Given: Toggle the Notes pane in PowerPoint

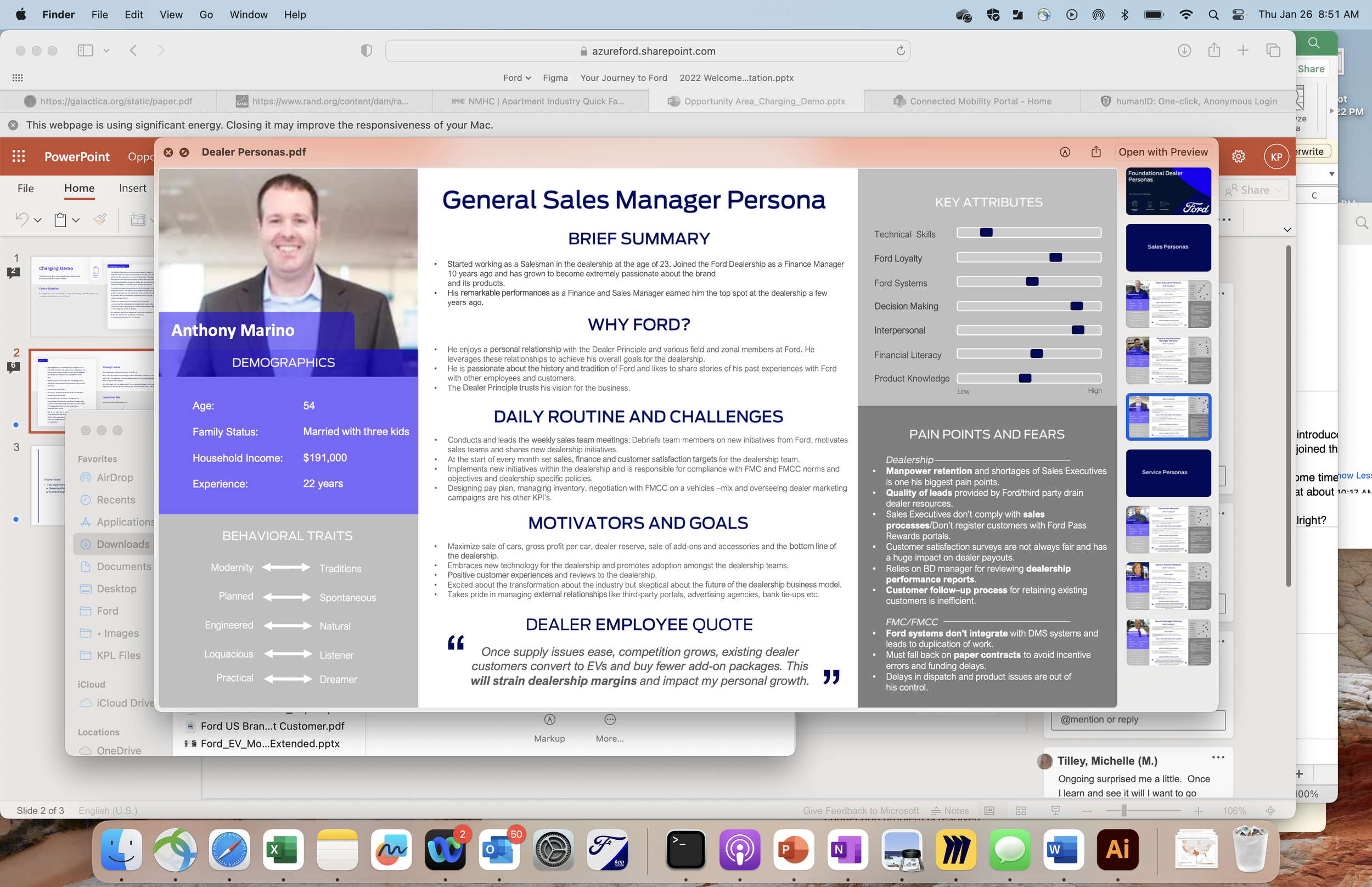Looking at the screenshot, I should click(x=950, y=810).
